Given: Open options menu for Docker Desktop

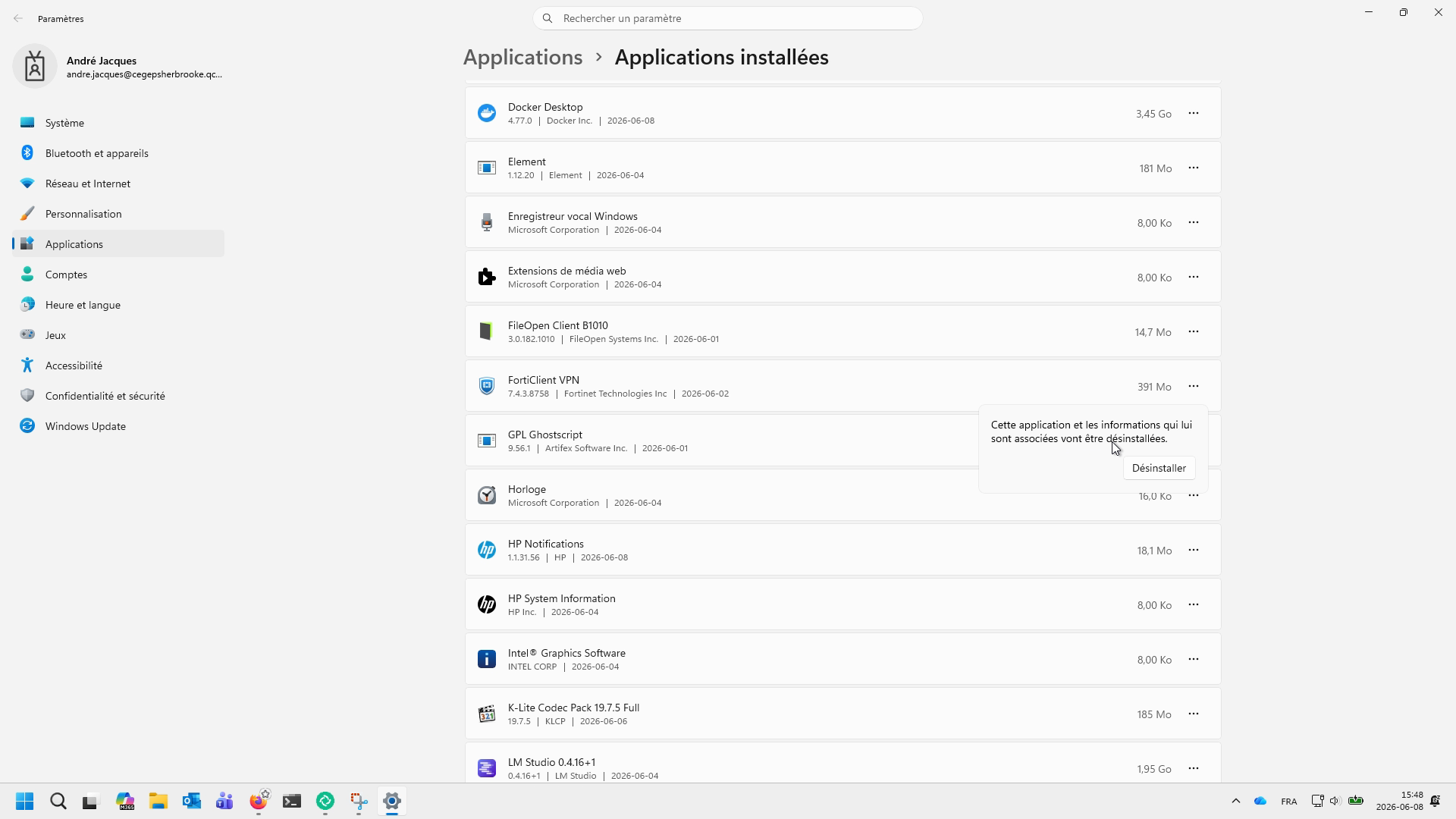Looking at the screenshot, I should point(1194,113).
